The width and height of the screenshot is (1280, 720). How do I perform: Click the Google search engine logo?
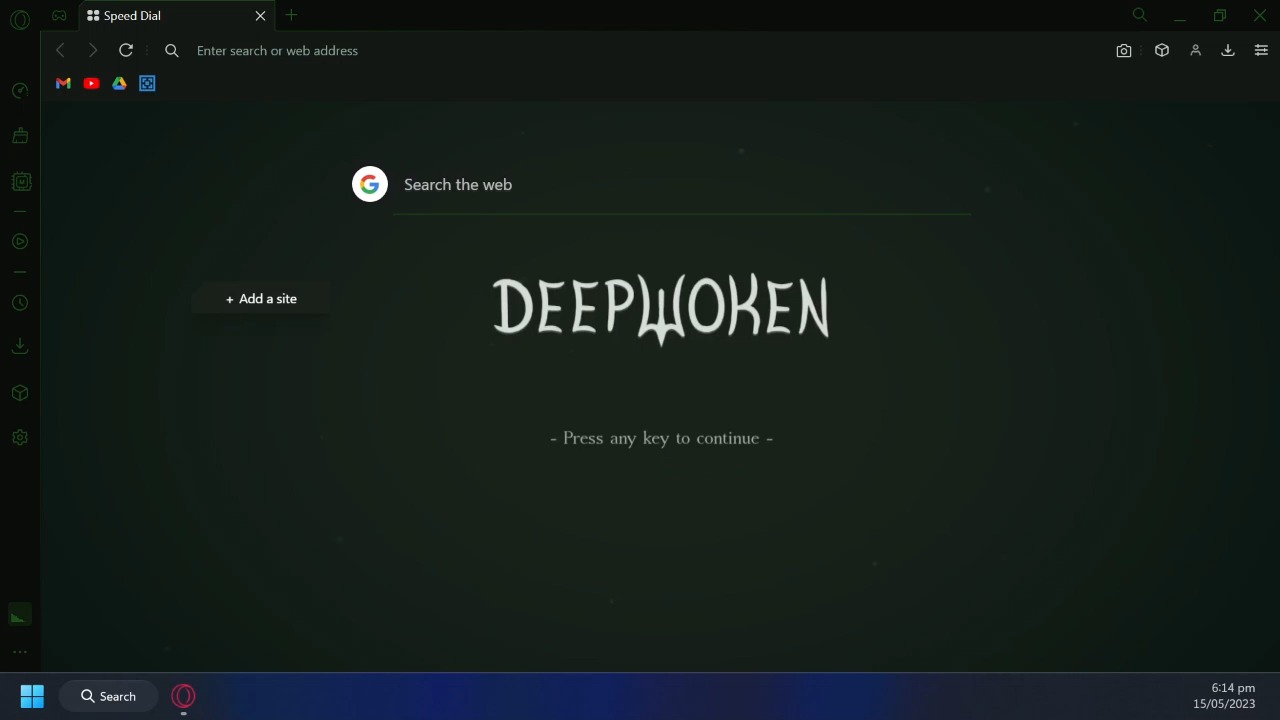click(x=370, y=184)
